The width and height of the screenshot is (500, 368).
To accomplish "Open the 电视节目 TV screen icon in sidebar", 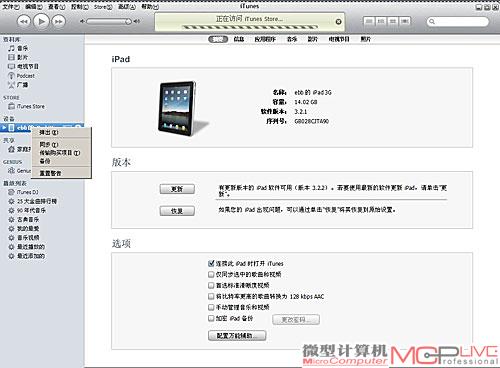I will coord(11,66).
